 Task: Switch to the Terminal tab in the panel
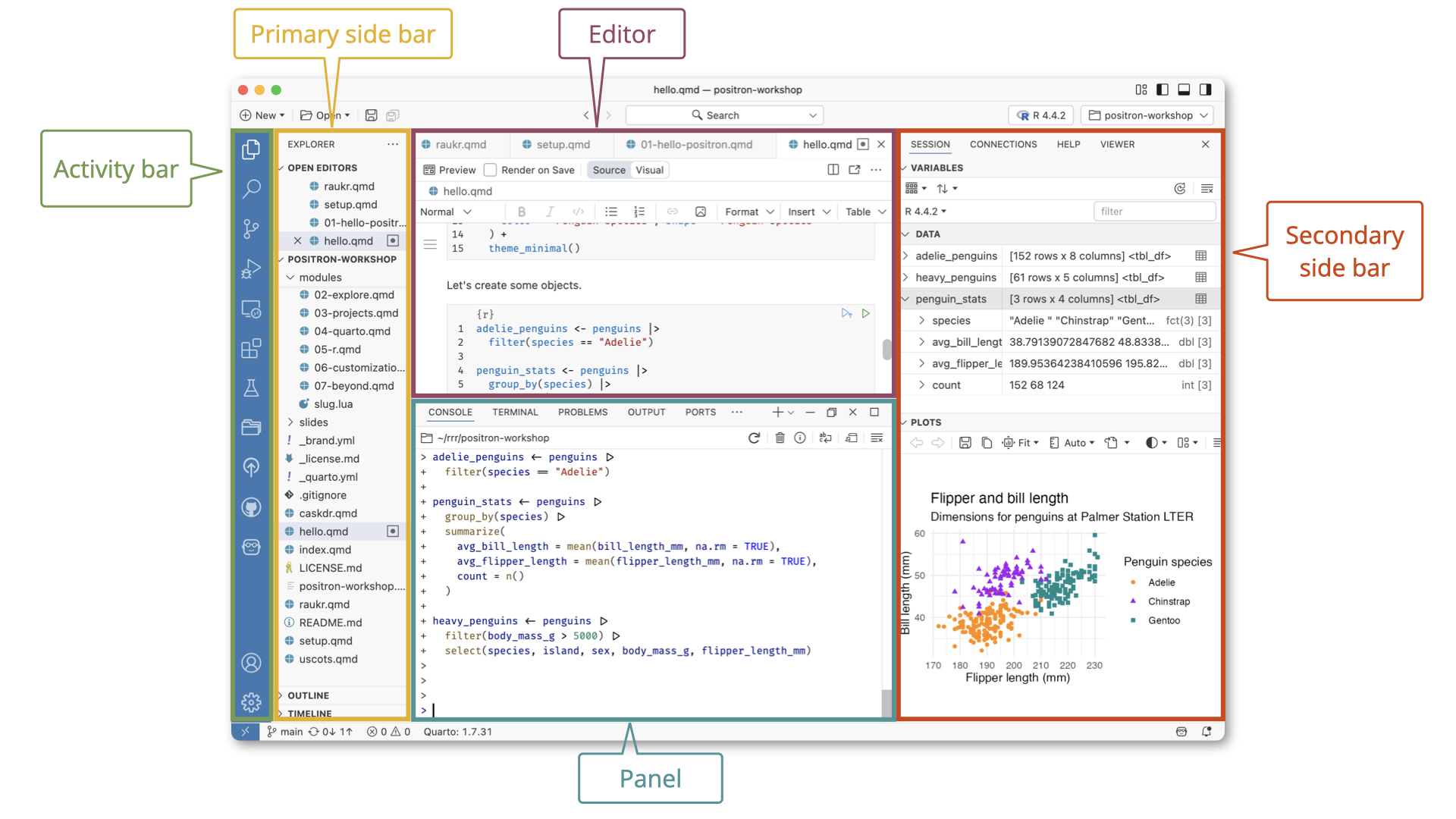515,412
